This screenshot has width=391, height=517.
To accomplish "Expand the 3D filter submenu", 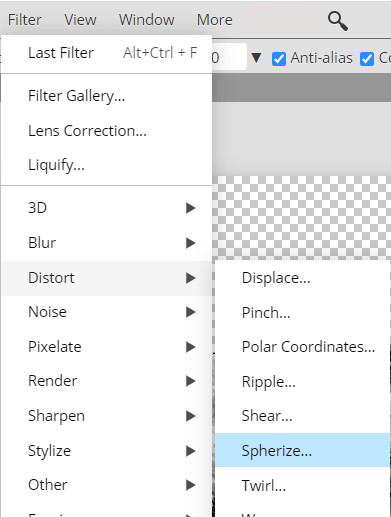I will [107, 208].
